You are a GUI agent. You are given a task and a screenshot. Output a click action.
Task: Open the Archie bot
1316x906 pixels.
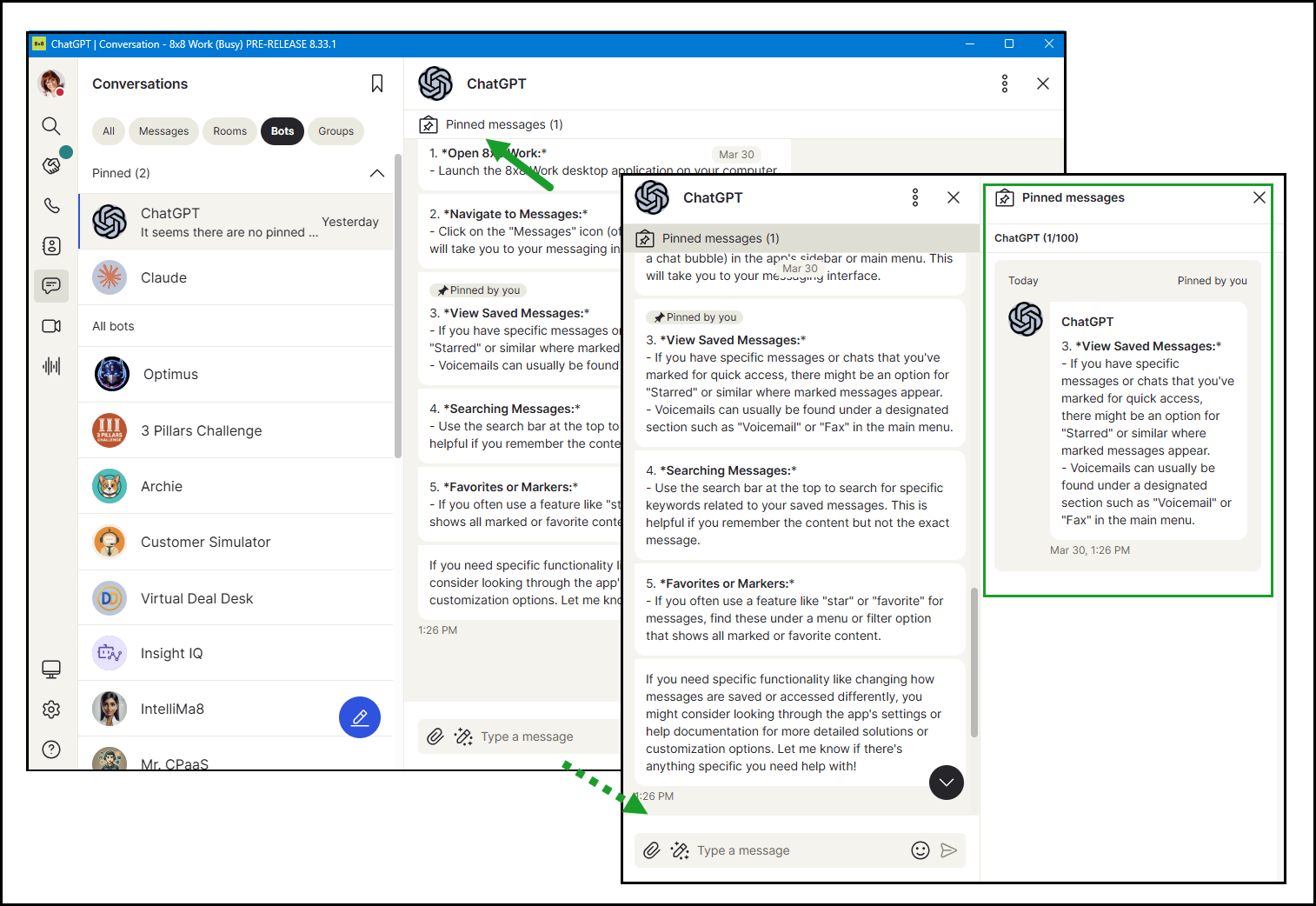pyautogui.click(x=236, y=486)
